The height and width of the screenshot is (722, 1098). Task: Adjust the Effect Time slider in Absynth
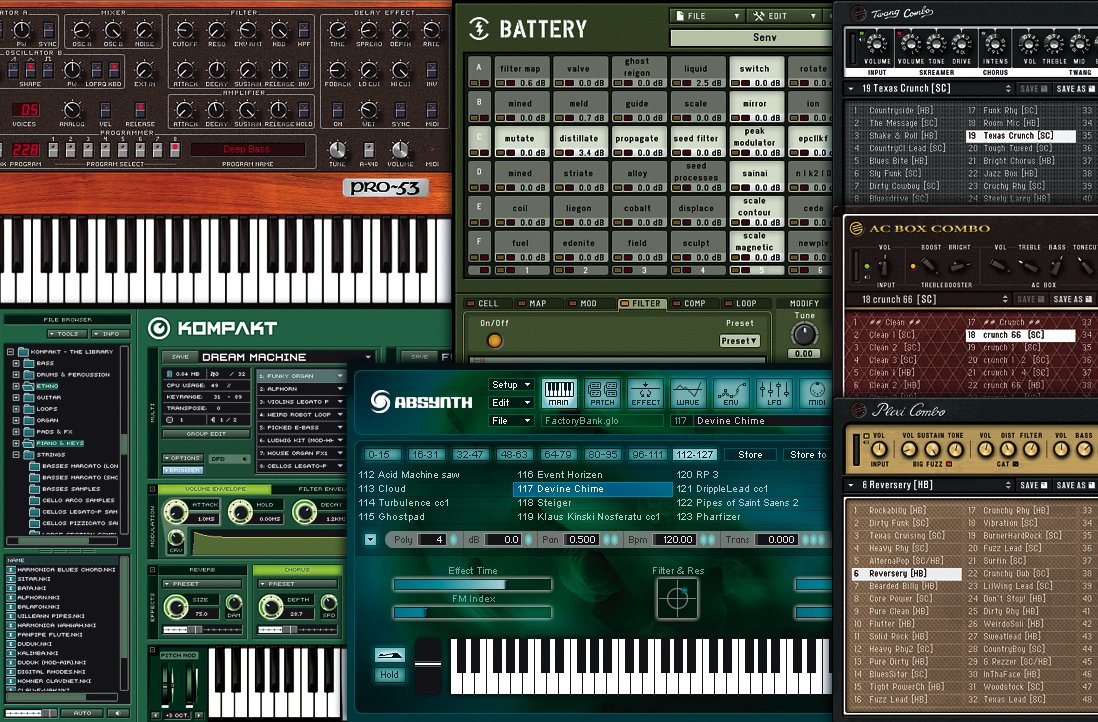[472, 584]
